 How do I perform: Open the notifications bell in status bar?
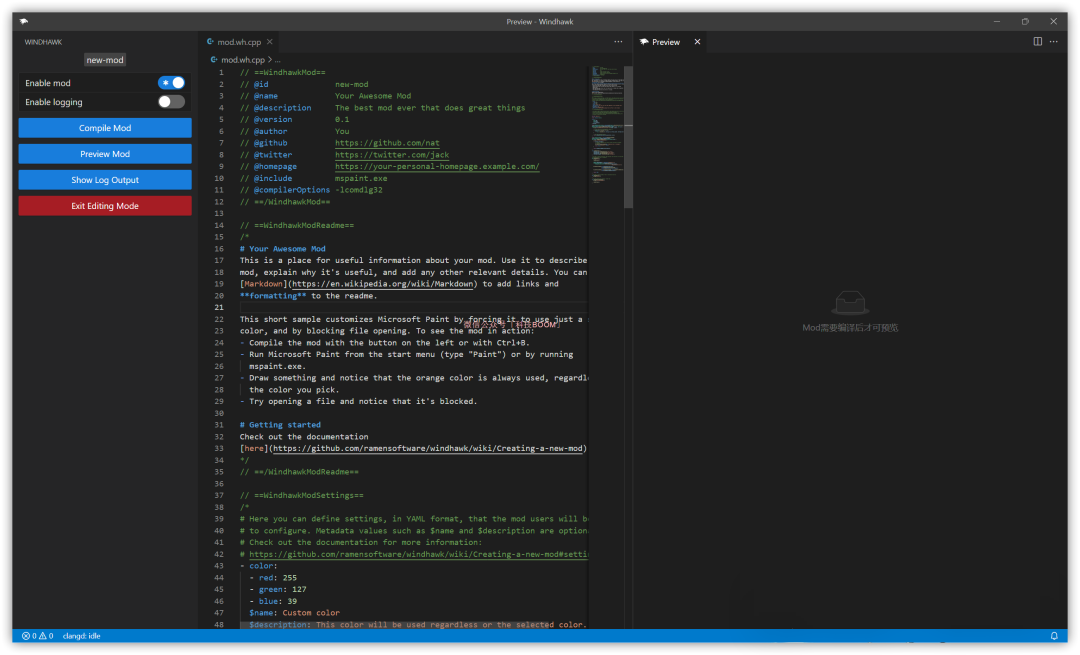[1054, 636]
